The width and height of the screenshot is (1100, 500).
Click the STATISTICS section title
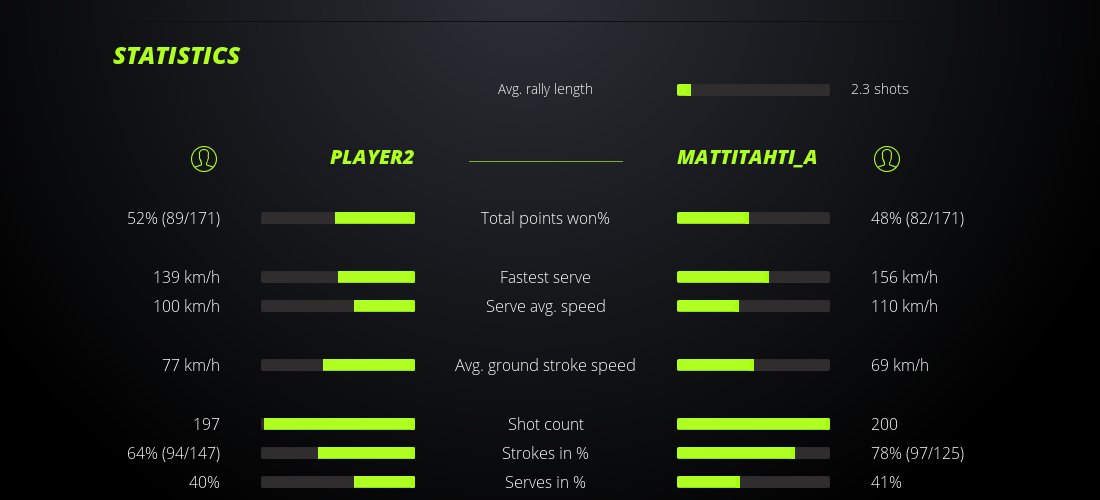coord(177,56)
